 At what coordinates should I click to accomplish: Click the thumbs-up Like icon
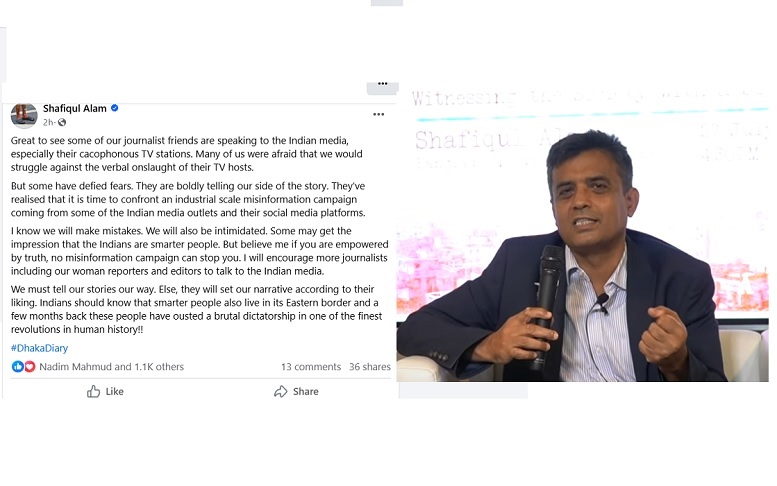tap(93, 391)
